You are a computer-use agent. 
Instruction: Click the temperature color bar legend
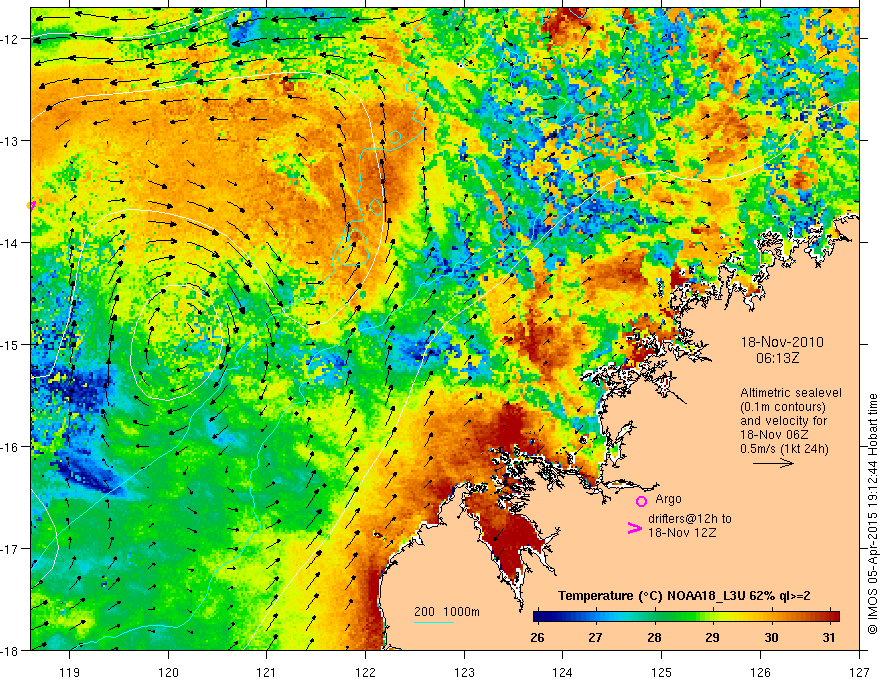tap(686, 617)
